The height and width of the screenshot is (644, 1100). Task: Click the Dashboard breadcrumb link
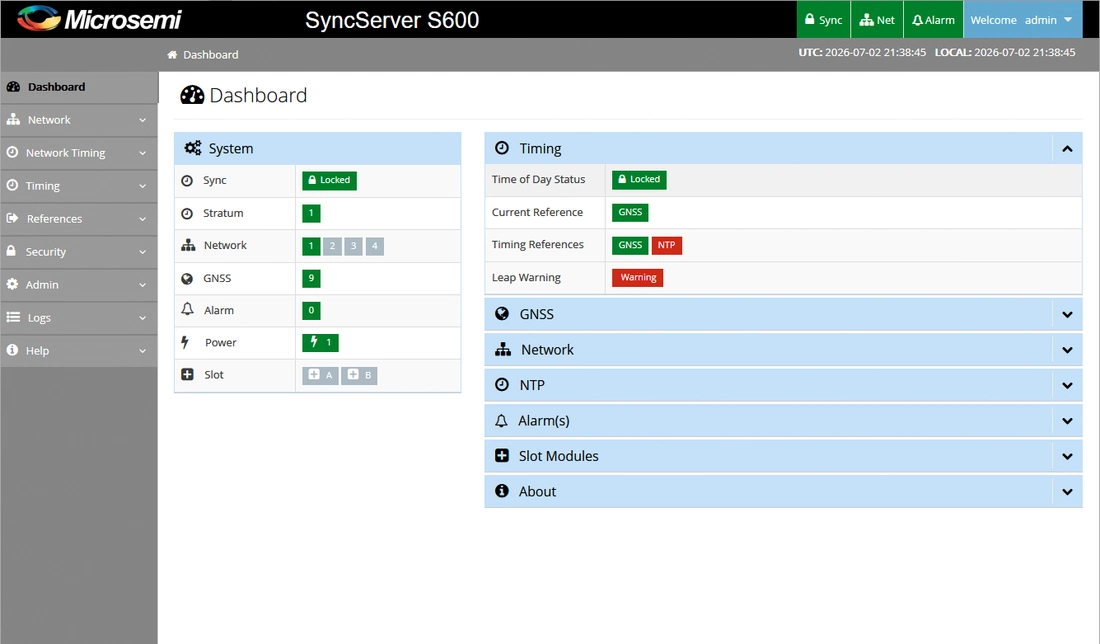210,55
